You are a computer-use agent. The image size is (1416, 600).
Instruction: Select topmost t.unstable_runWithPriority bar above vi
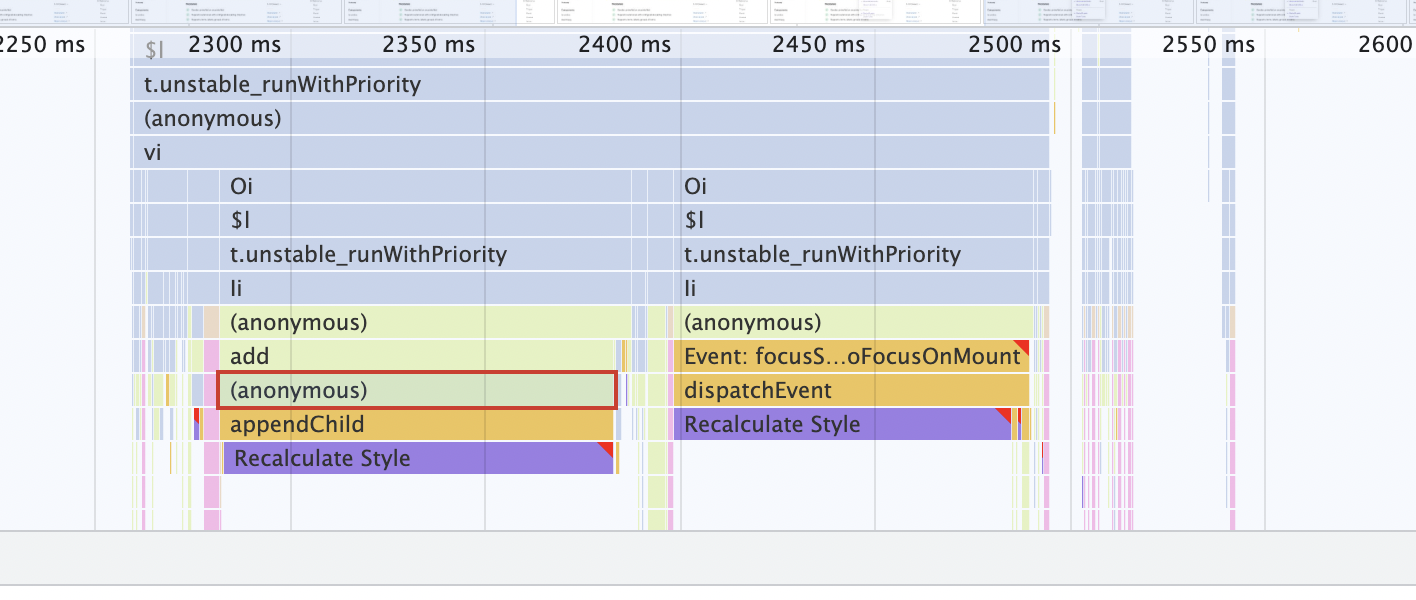[590, 85]
